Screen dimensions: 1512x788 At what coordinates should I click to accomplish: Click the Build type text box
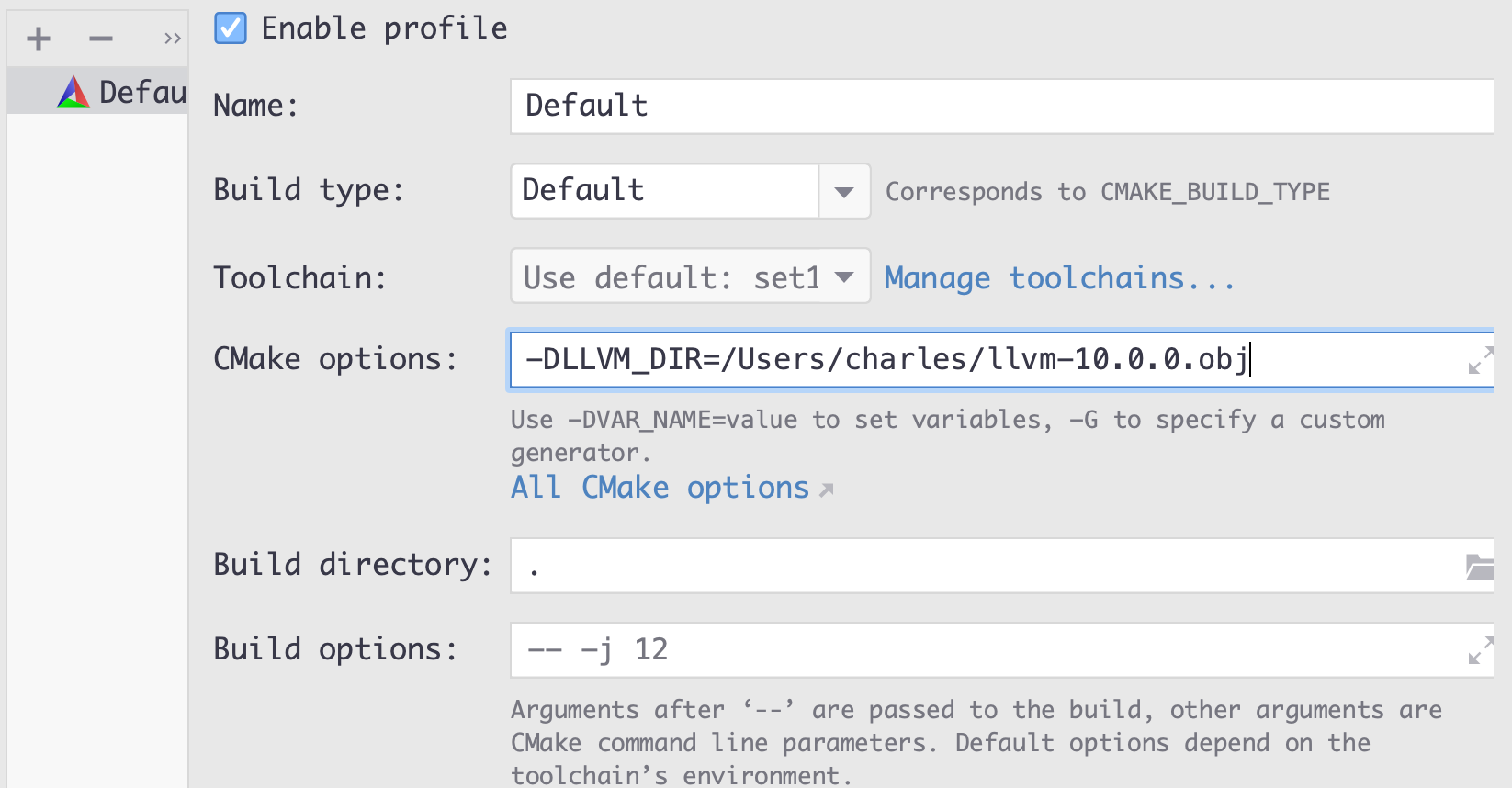(x=665, y=191)
